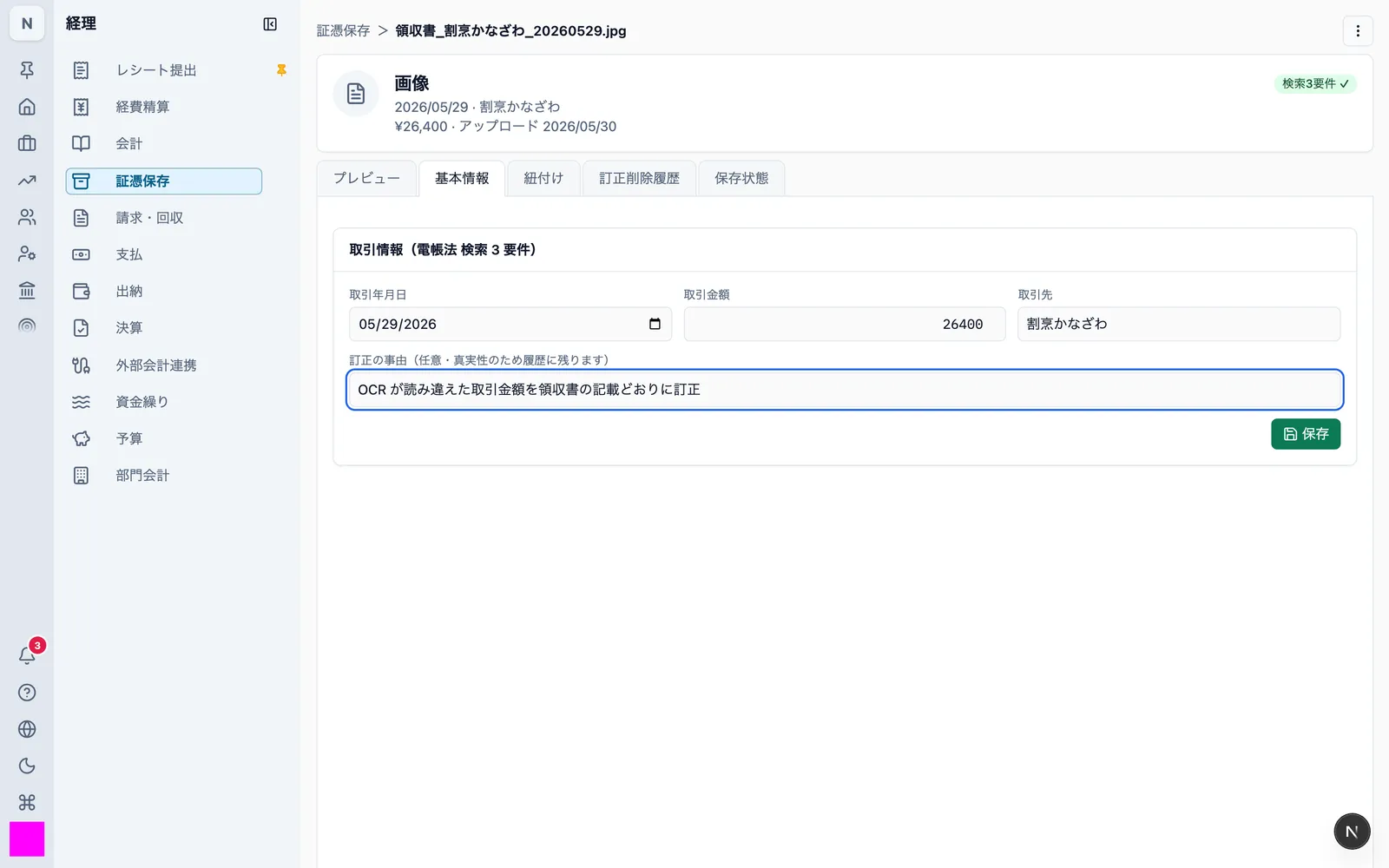Click the N workspace logo in the rail
This screenshot has width=1389, height=868.
click(x=27, y=23)
